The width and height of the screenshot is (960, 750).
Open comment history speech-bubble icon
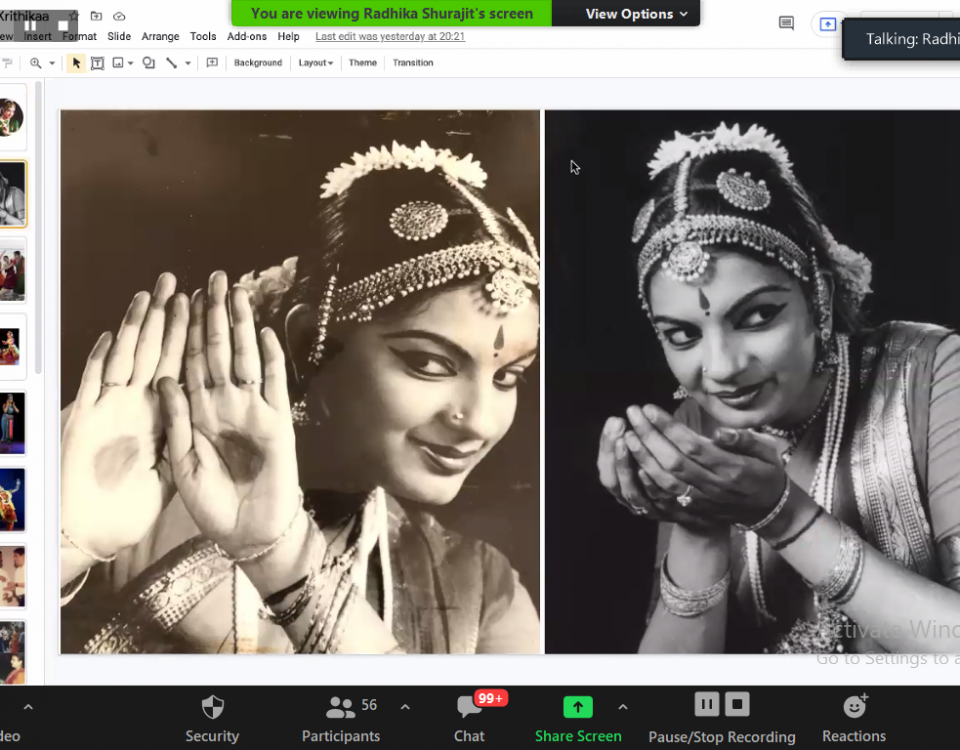(x=786, y=24)
